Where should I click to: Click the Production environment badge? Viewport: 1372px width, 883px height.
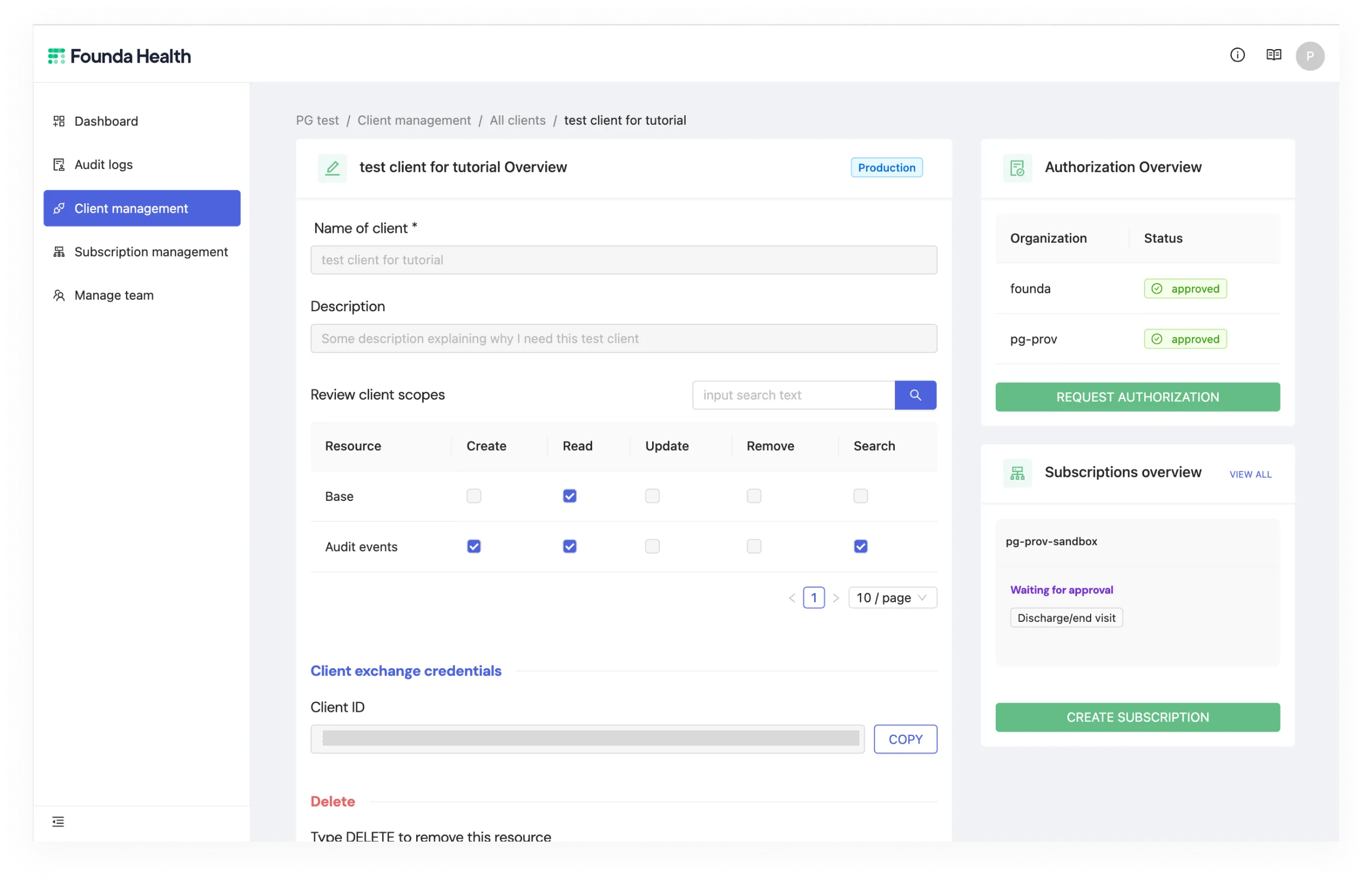(x=886, y=167)
